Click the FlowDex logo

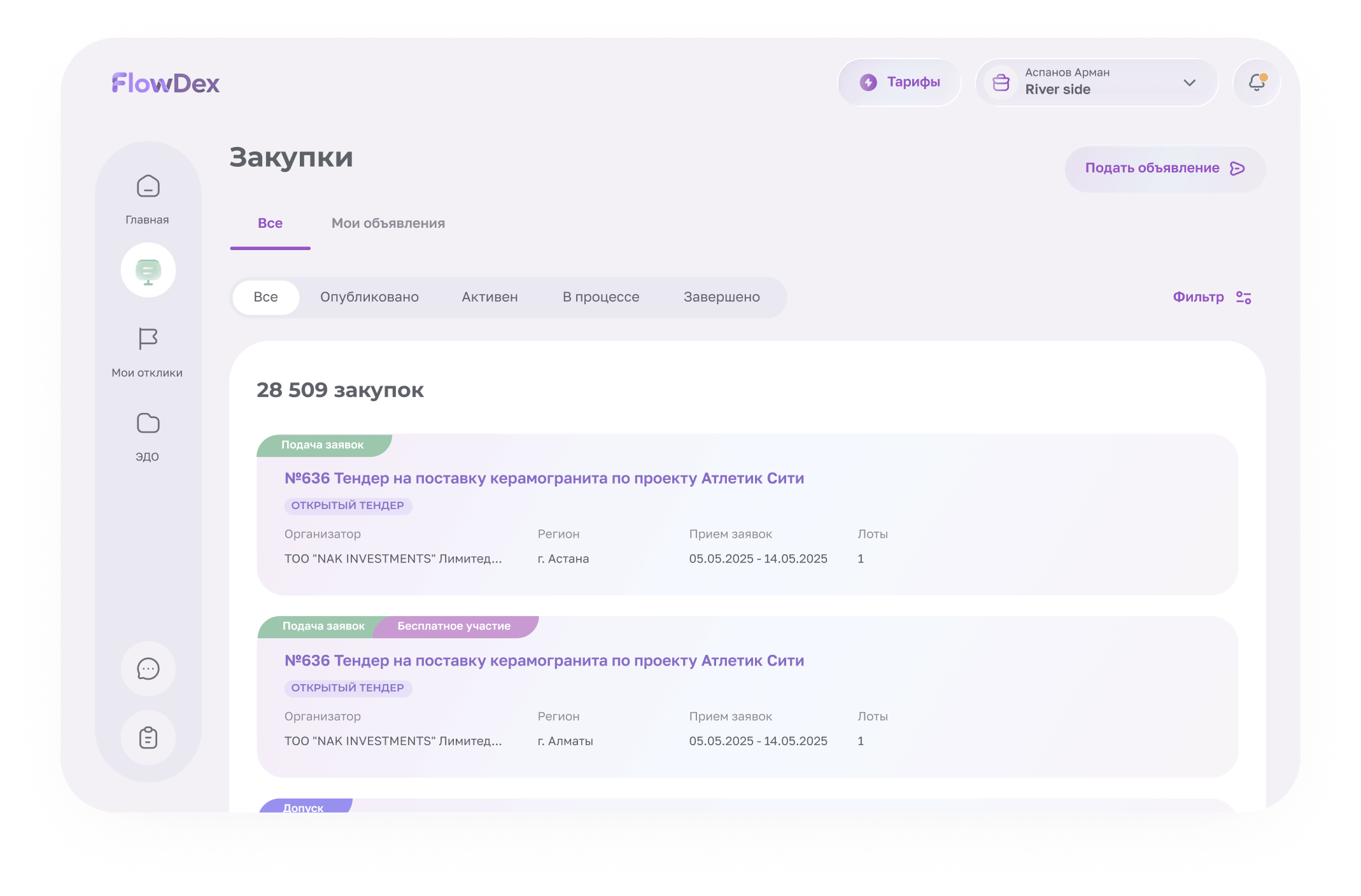click(166, 83)
